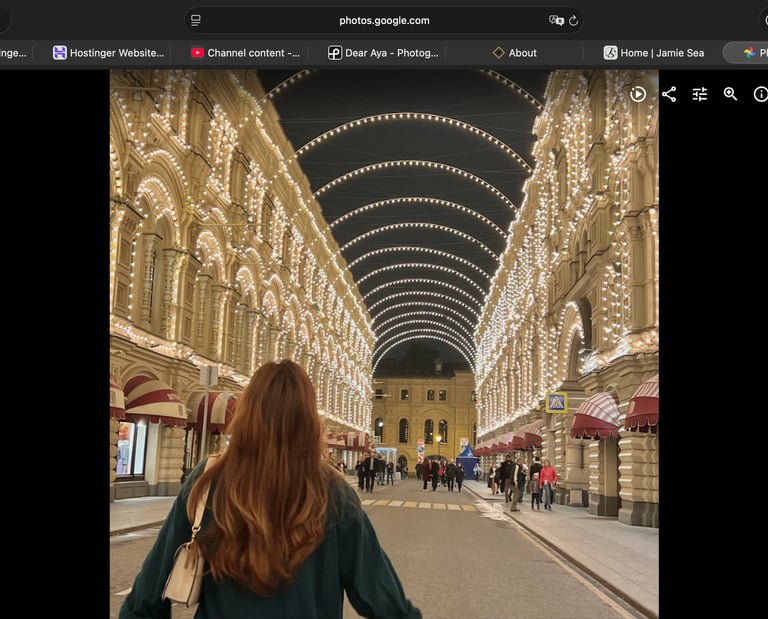Click the Dear Aya tab favicon
This screenshot has width=768, height=619.
pos(335,53)
